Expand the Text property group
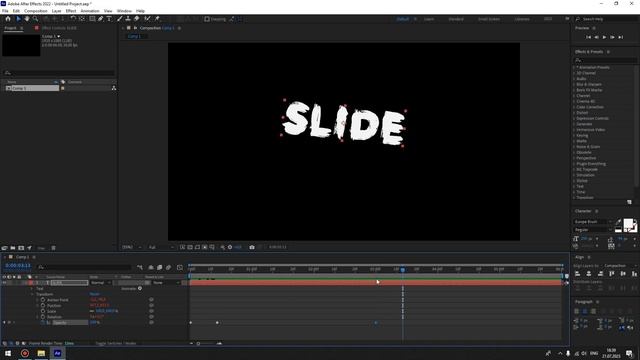 click(32, 289)
